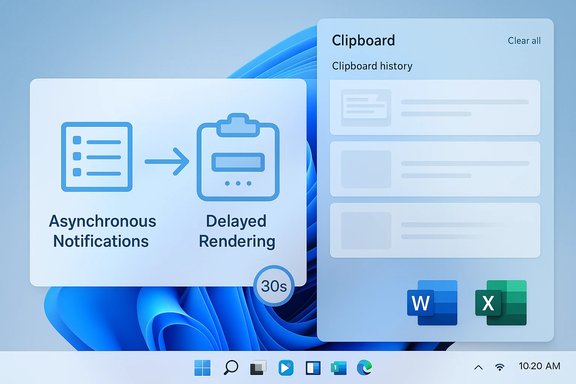This screenshot has height=384, width=576.
Task: Click the Word application icon
Action: pyautogui.click(x=432, y=303)
